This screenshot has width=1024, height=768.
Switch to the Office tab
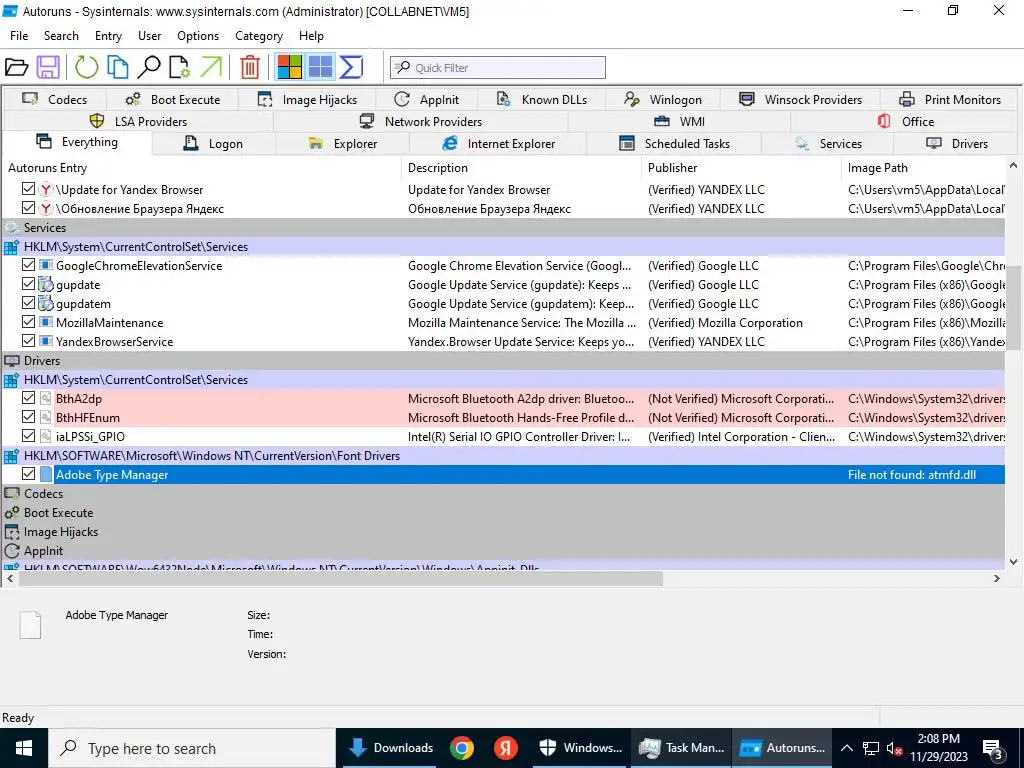click(905, 121)
